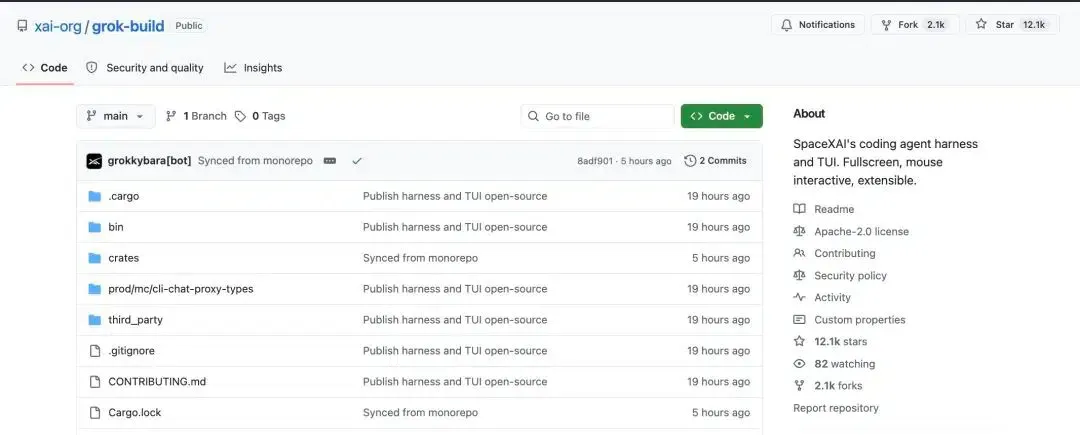The image size is (1080, 435).
Task: Open the Activity link
Action: point(832,297)
